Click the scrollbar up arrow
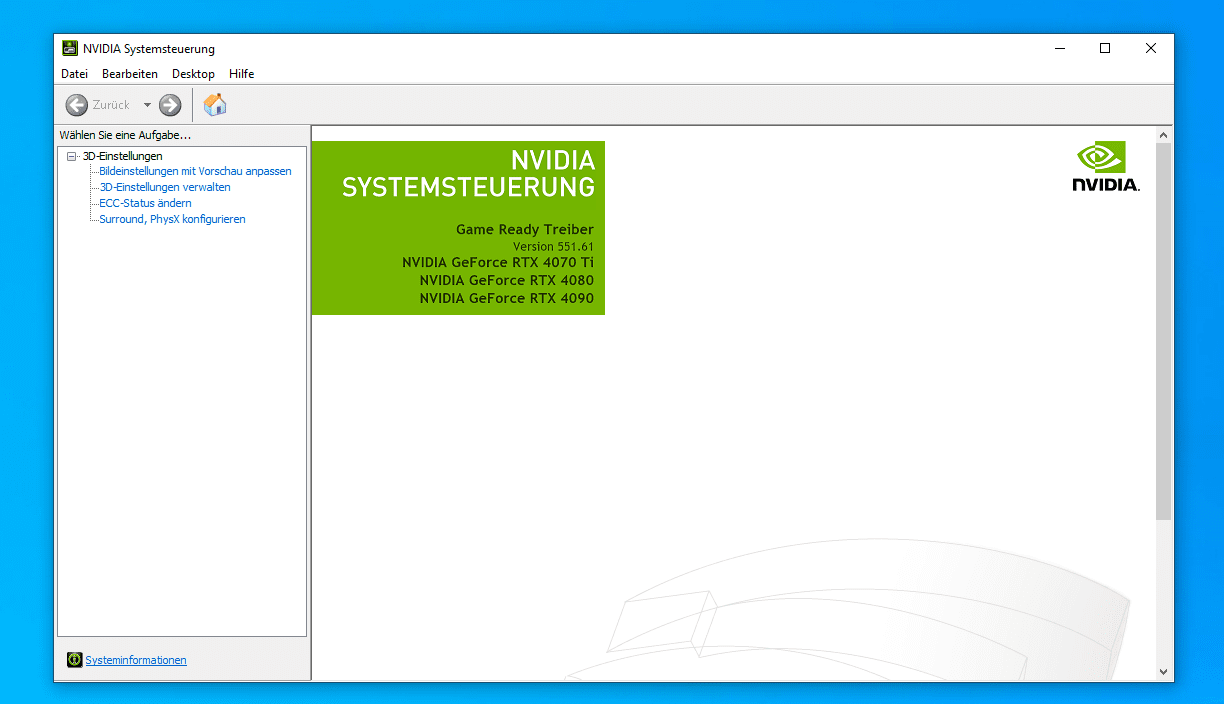This screenshot has height=704, width=1224. 1163,134
